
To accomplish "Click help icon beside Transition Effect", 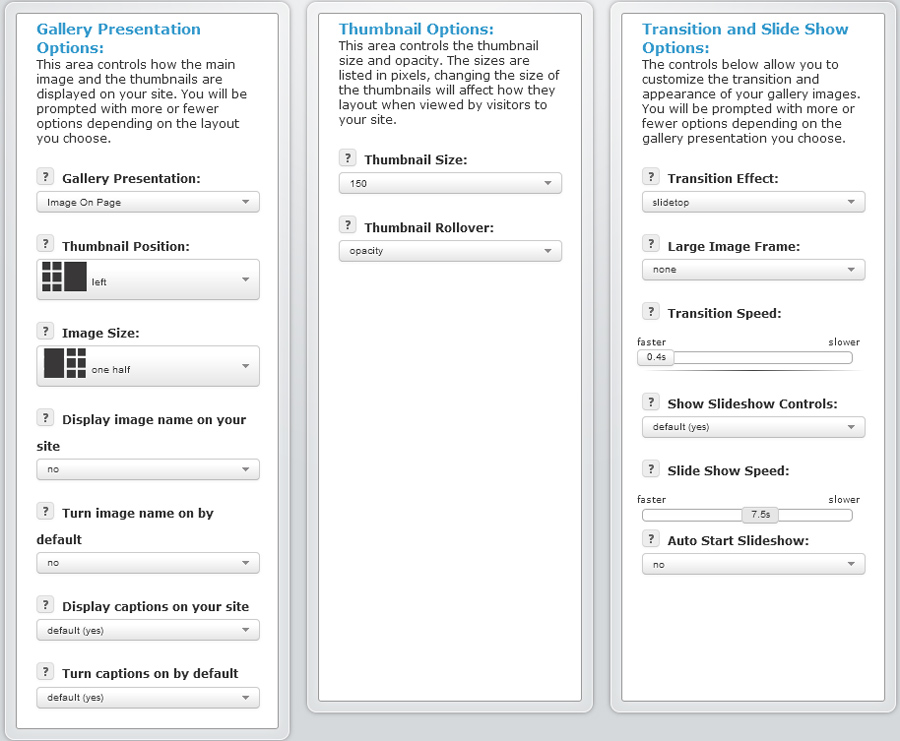I will 650,177.
